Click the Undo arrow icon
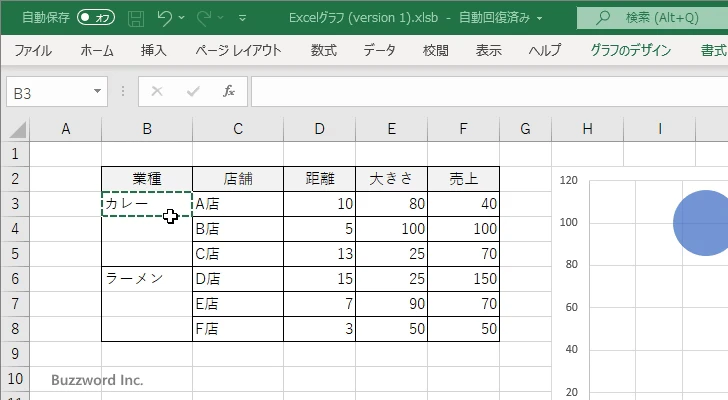Viewport: 728px width, 400px height. click(166, 17)
